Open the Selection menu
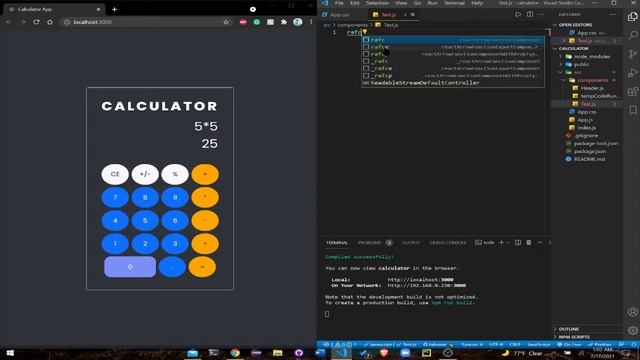The height and width of the screenshot is (360, 640). coord(377,3)
